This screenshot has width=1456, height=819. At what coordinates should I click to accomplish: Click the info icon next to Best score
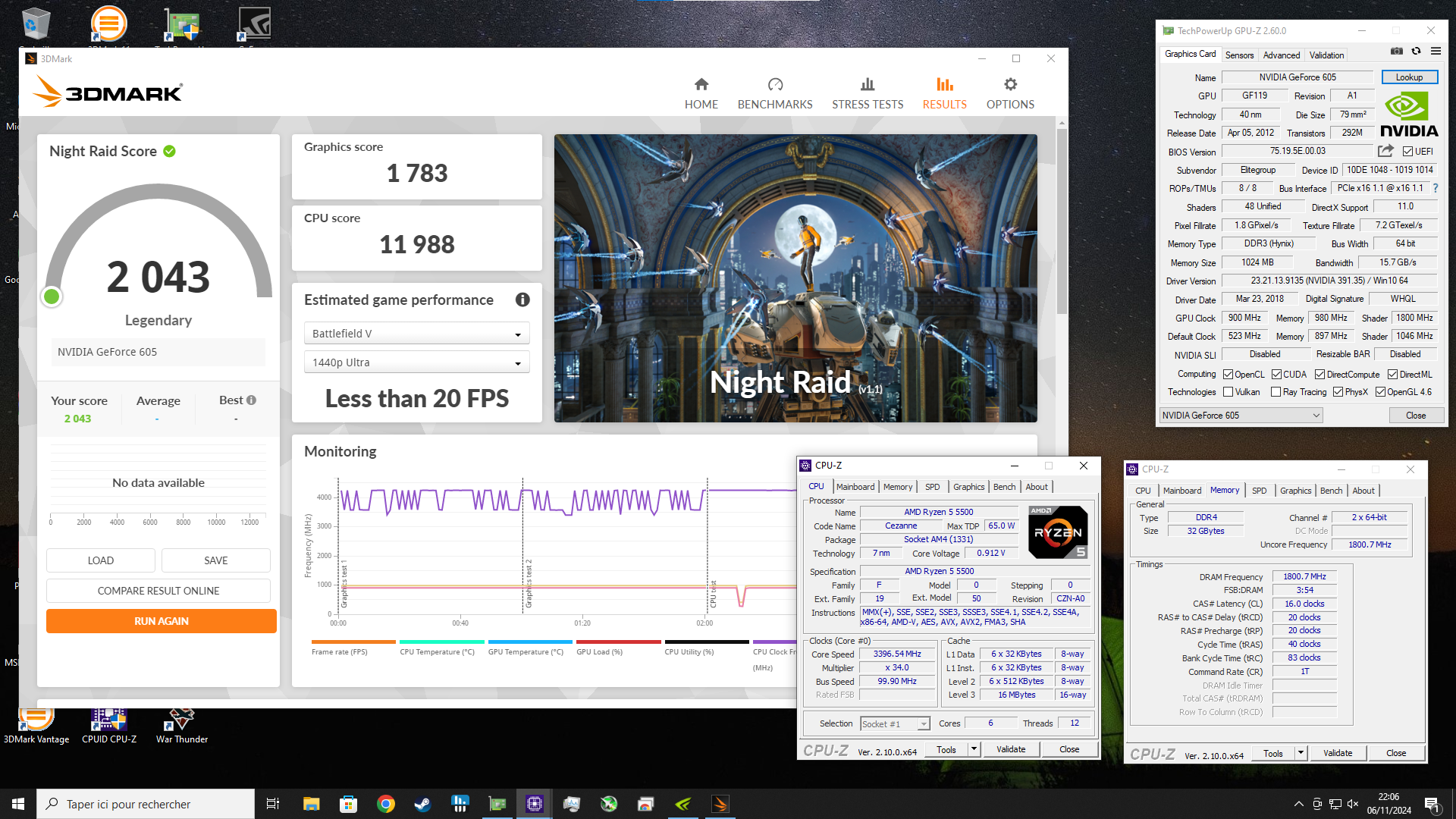coord(251,400)
